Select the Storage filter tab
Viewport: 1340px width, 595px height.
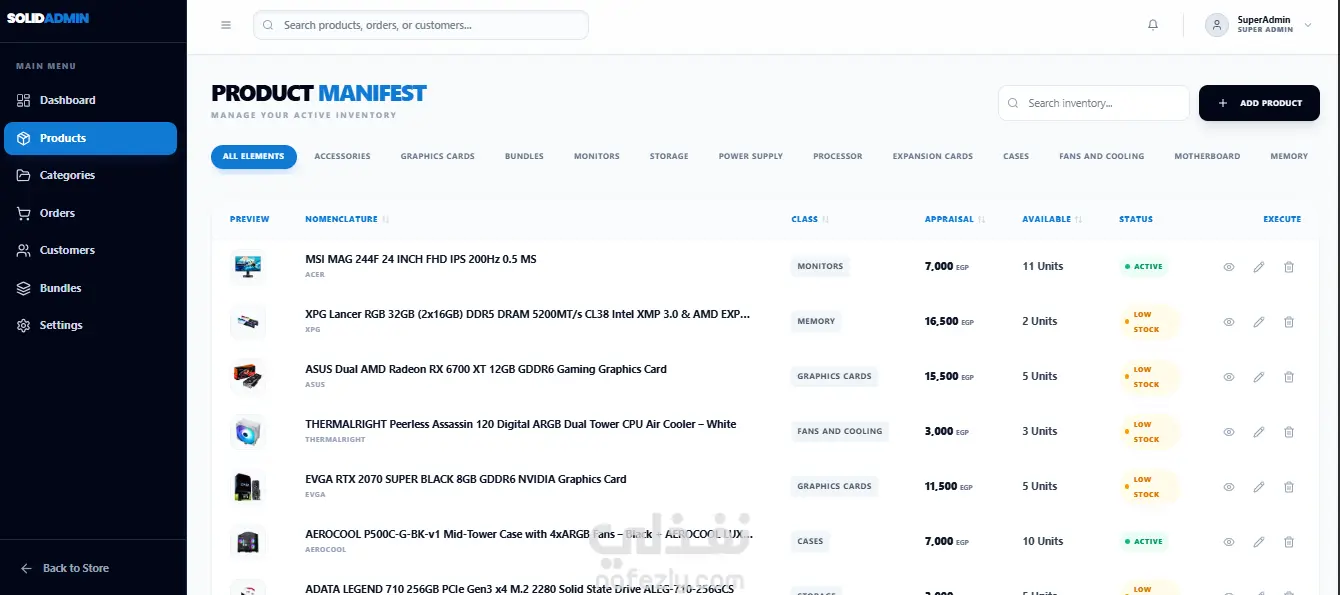coord(669,156)
